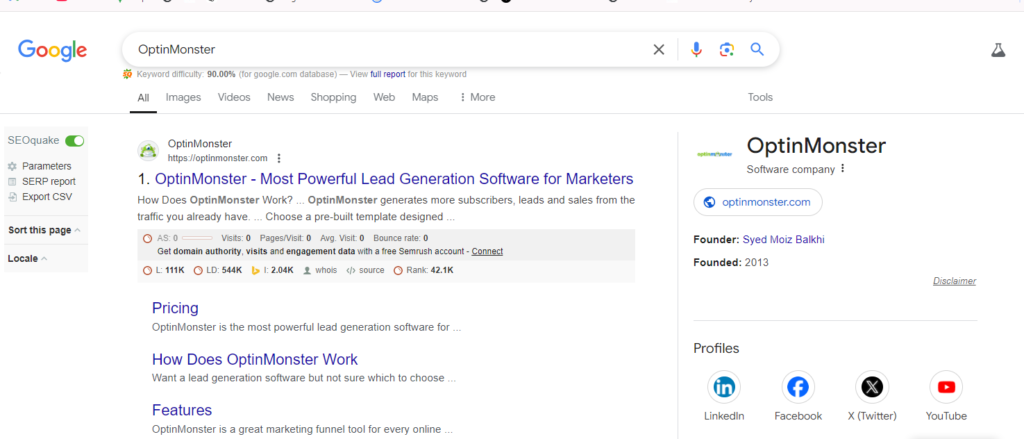Select the All results tab
Screen dimensions: 1024x439
click(143, 97)
